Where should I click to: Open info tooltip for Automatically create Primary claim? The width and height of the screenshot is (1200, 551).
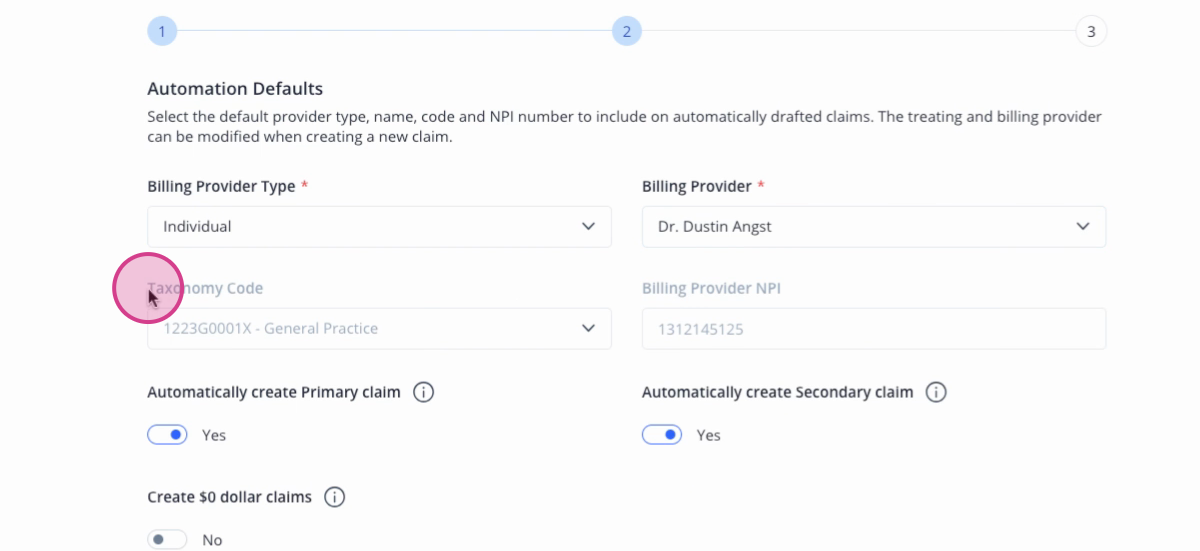tap(423, 392)
